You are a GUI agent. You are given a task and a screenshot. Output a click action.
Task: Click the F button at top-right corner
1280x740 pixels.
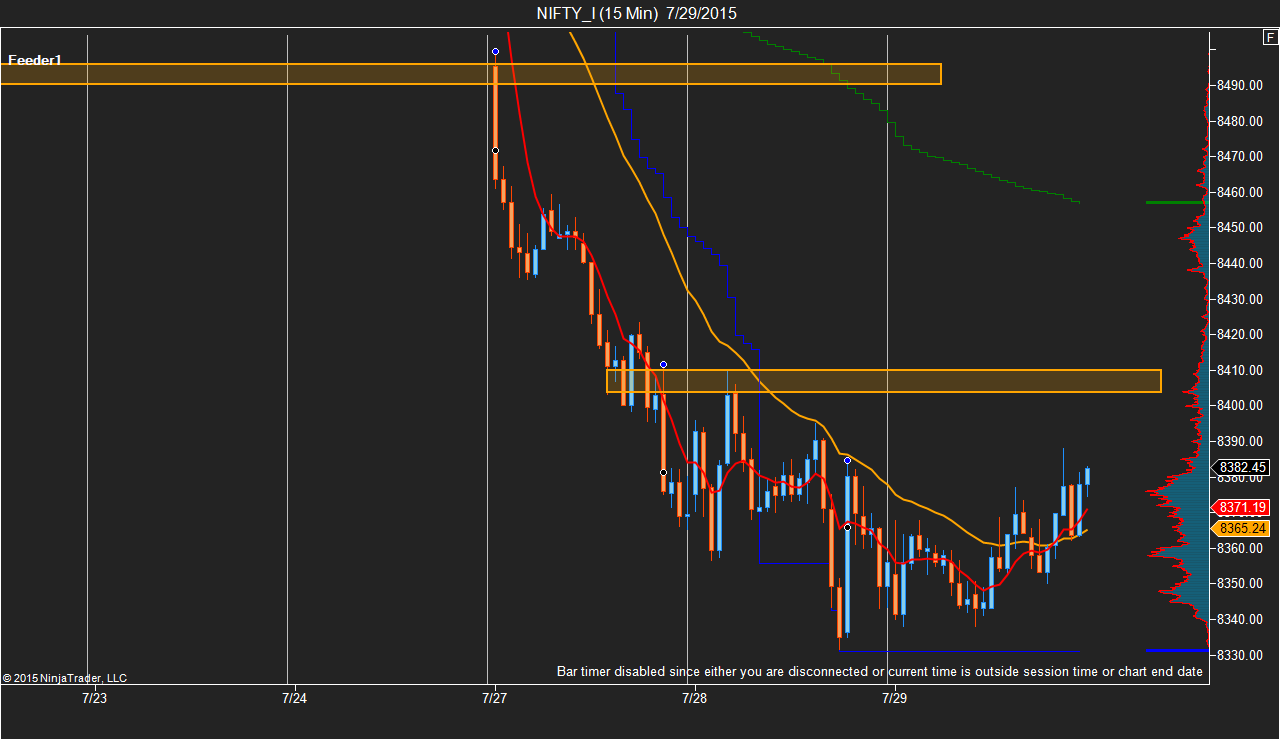pyautogui.click(x=1270, y=38)
